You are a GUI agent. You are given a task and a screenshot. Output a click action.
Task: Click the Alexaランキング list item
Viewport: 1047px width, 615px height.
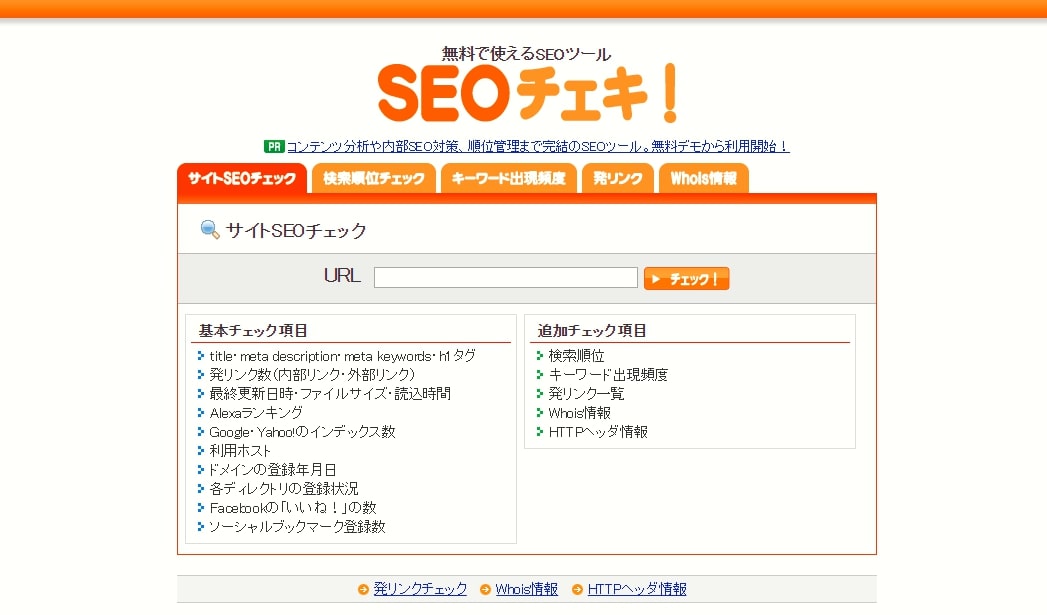click(256, 413)
